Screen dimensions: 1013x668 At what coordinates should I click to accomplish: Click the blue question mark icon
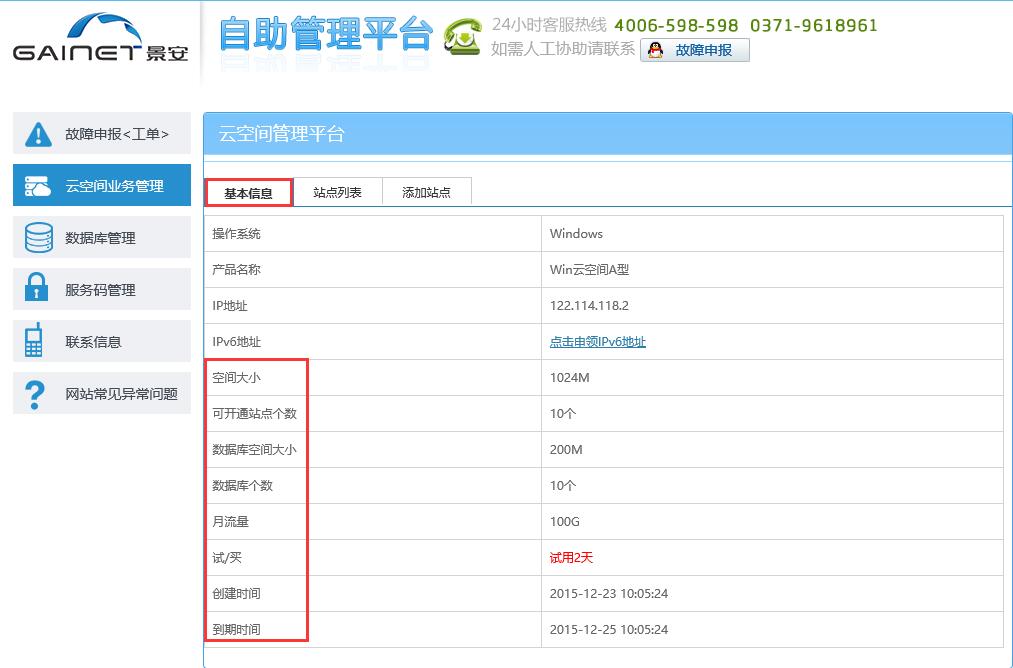pos(36,394)
